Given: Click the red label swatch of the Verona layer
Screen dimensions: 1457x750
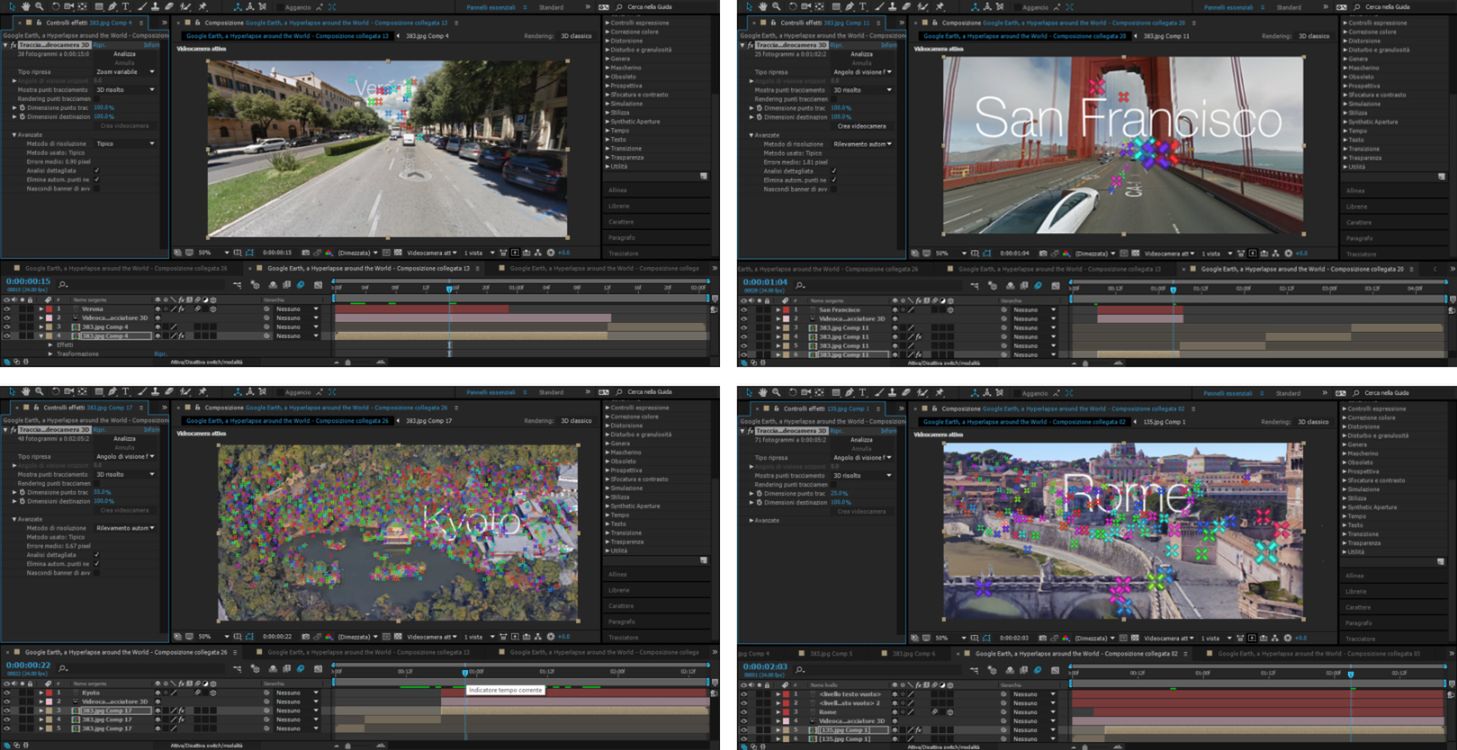Looking at the screenshot, I should pyautogui.click(x=49, y=309).
